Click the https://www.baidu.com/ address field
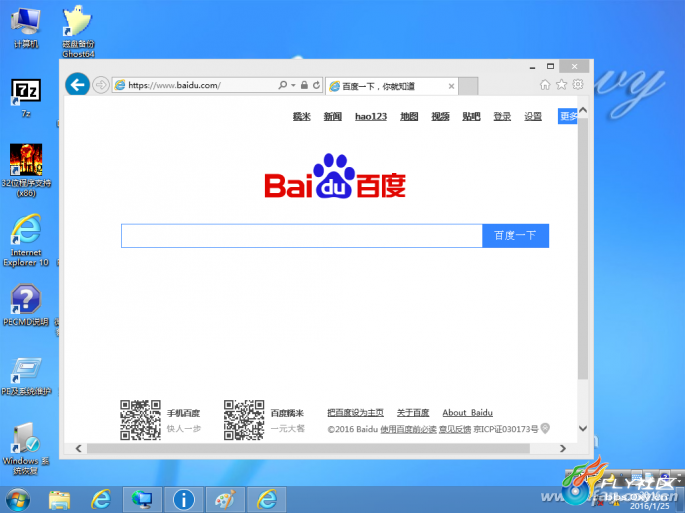 (x=196, y=85)
